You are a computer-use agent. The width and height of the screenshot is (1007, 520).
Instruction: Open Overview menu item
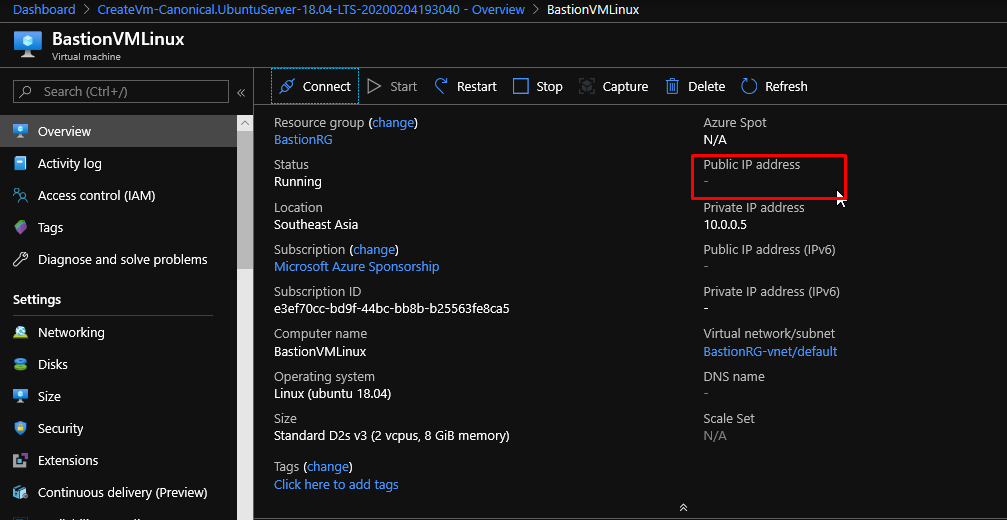(118, 131)
